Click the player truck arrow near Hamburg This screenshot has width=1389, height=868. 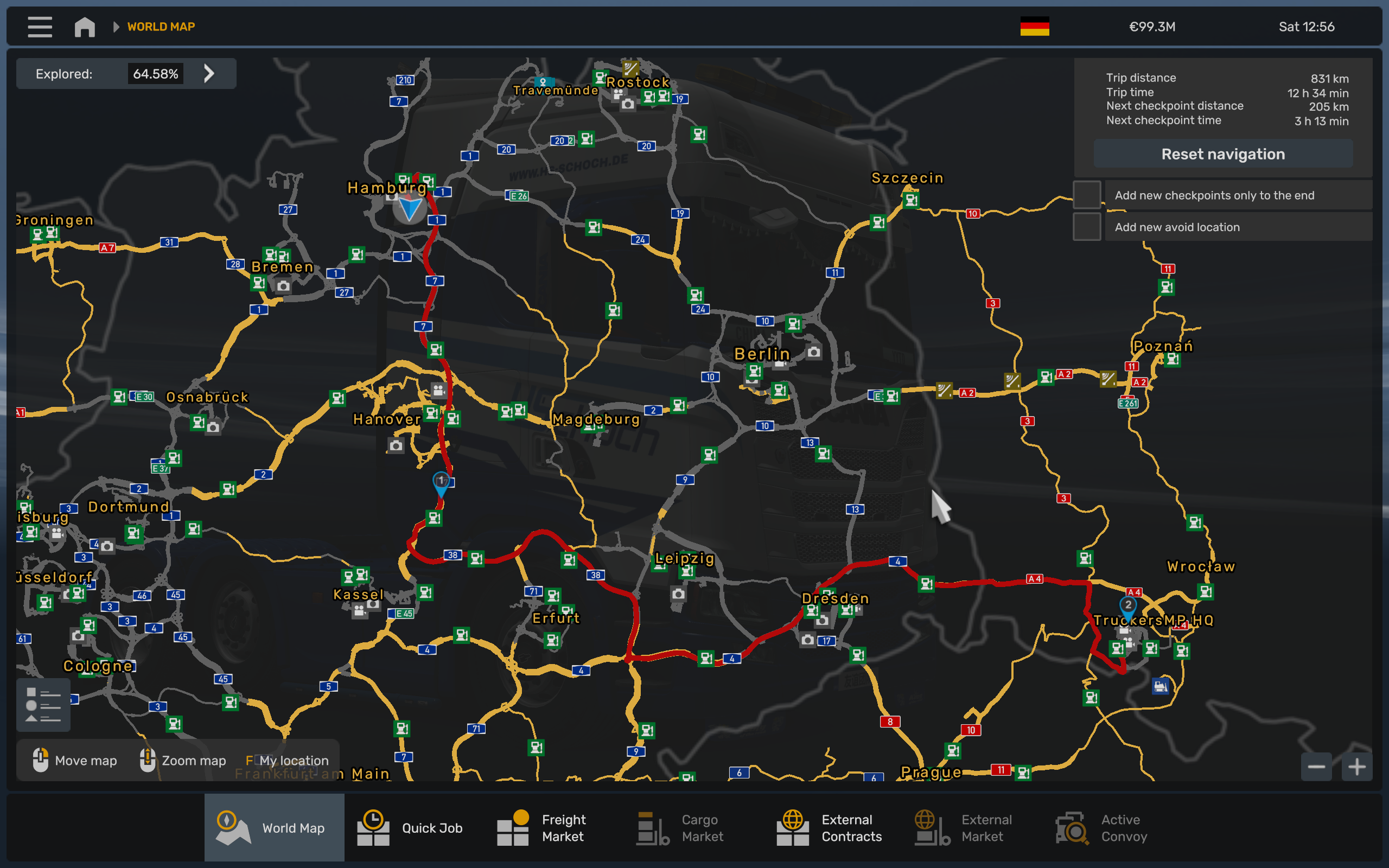click(409, 208)
